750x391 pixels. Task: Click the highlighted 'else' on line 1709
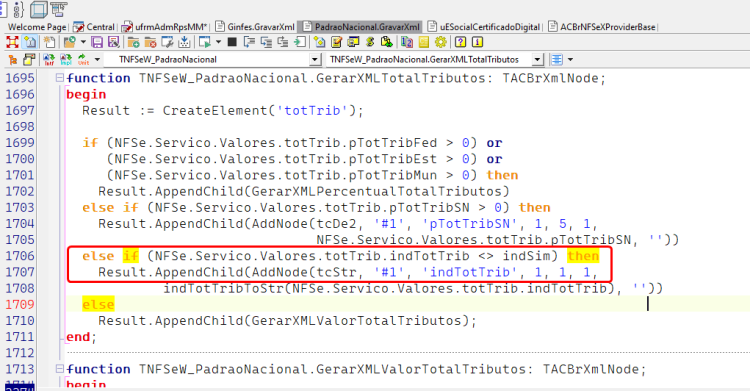(98, 304)
